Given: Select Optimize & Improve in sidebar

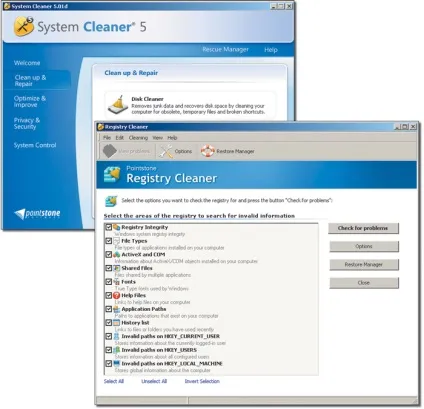Looking at the screenshot, I should click(x=30, y=101).
